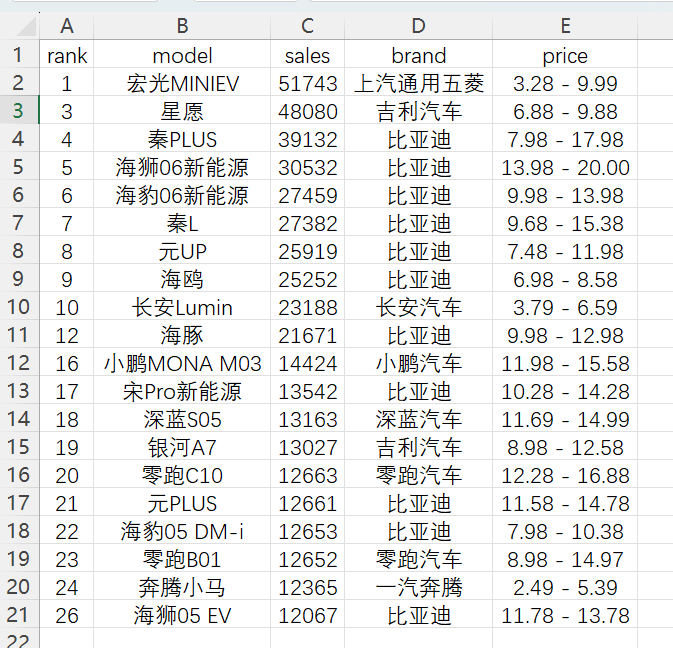The image size is (673, 648).
Task: Select model cell 小鹏MONA M03
Action: 182,362
